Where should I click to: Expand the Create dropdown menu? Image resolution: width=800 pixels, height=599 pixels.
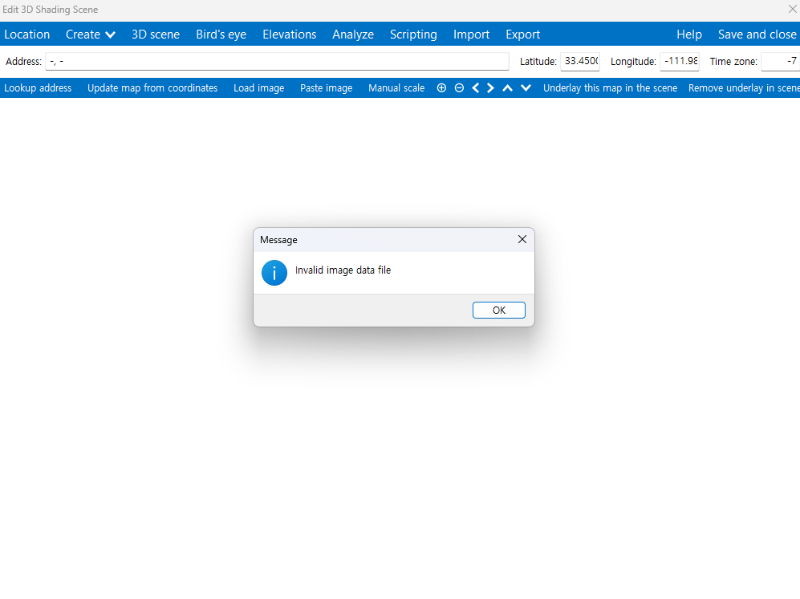[90, 34]
